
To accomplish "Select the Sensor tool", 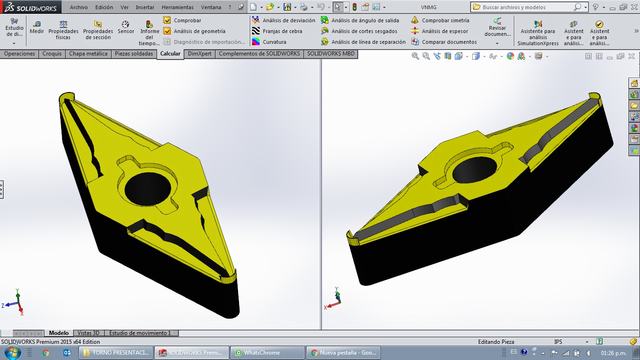I will point(126,27).
